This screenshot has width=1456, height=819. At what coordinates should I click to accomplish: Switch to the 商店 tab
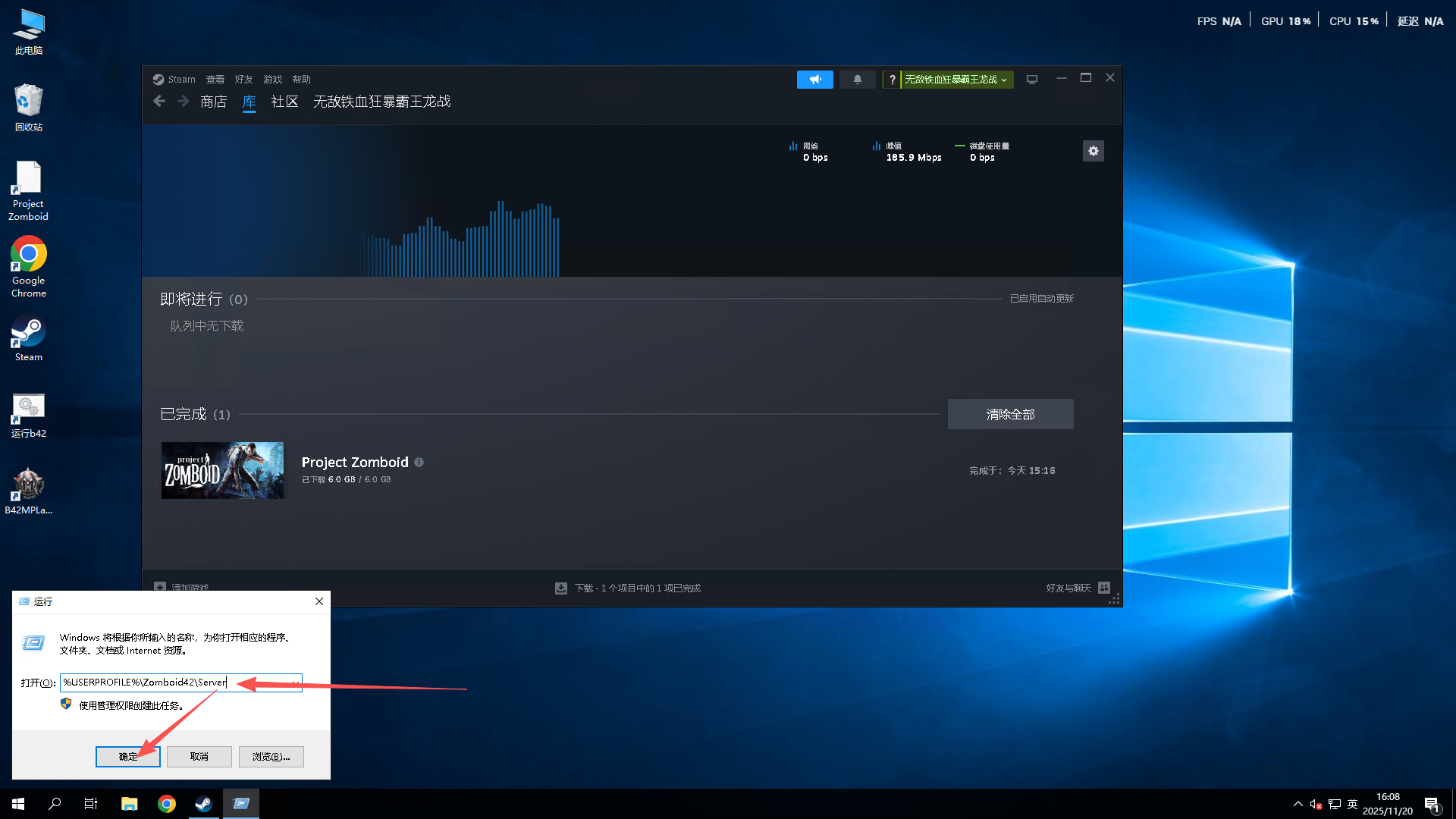(213, 102)
